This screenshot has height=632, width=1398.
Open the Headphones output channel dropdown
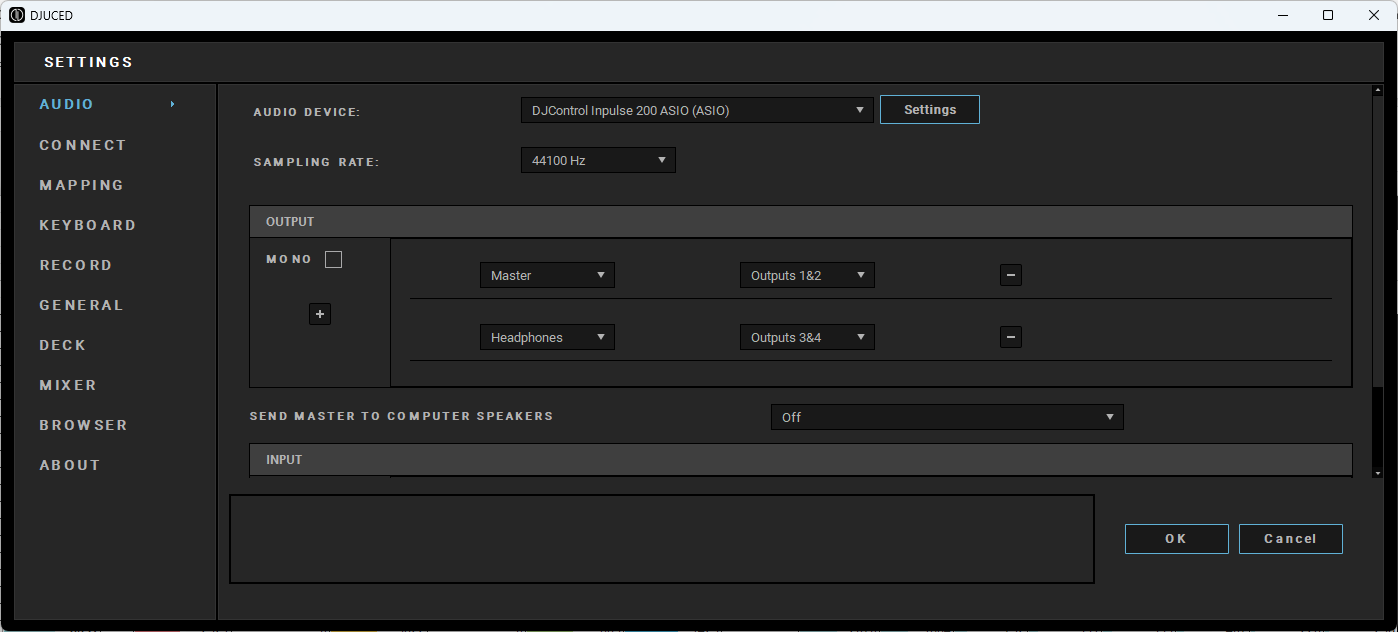(x=547, y=337)
